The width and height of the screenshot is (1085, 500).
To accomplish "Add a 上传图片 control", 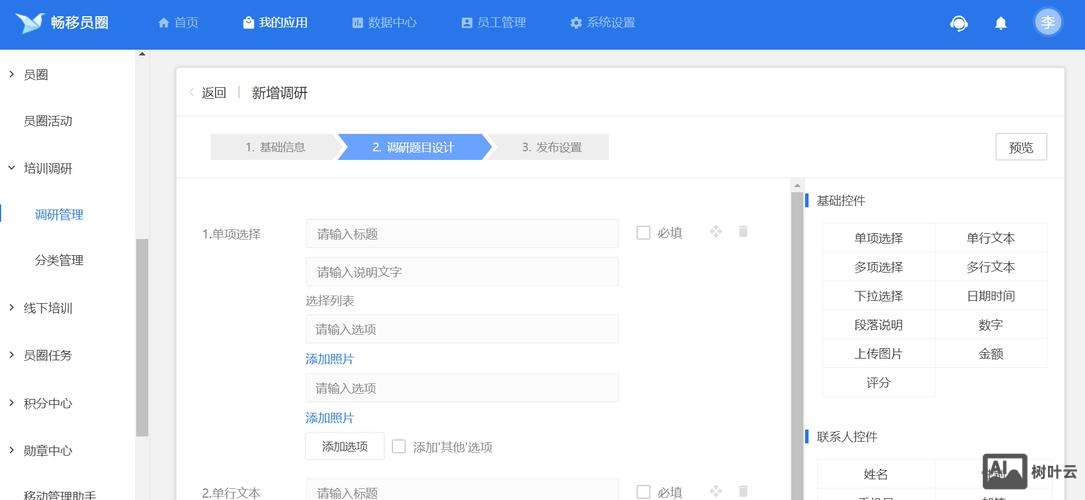I will click(x=878, y=353).
